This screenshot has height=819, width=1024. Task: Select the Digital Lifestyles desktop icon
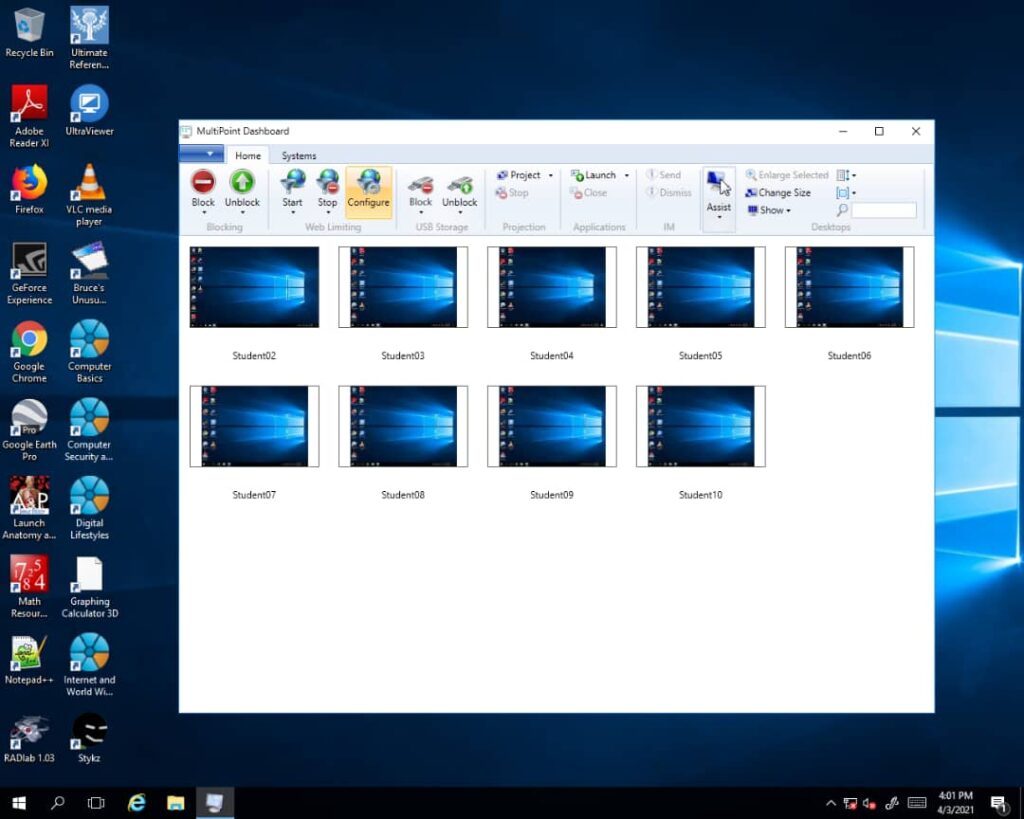coord(89,507)
